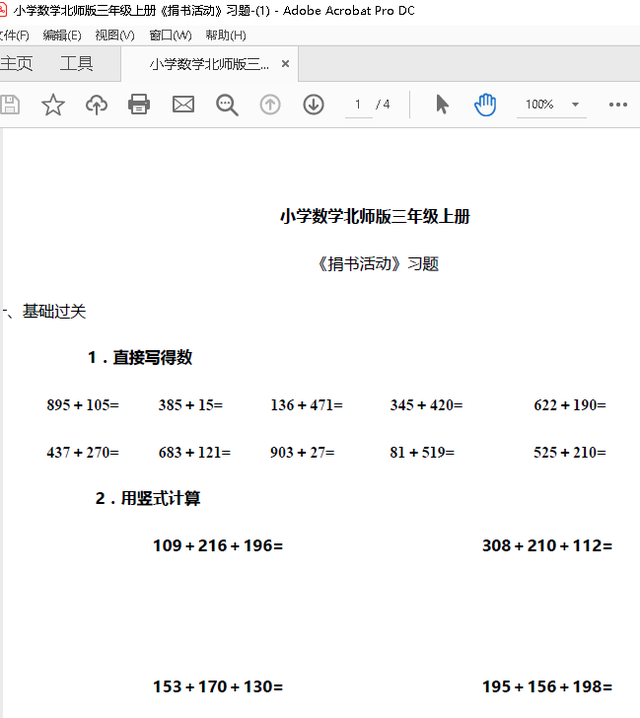
Task: Open the 帮助(H) menu
Action: (x=226, y=35)
